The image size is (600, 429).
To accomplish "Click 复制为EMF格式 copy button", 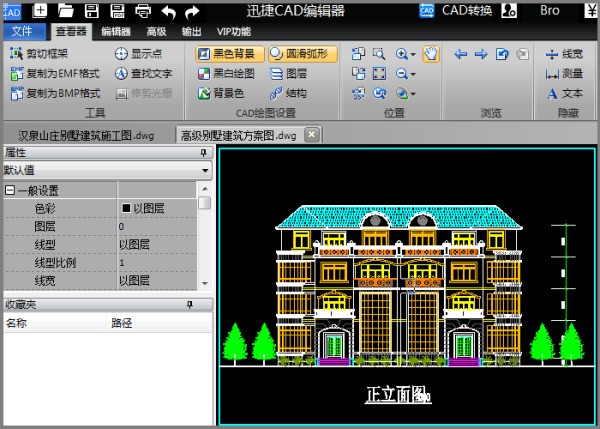I will (55, 74).
